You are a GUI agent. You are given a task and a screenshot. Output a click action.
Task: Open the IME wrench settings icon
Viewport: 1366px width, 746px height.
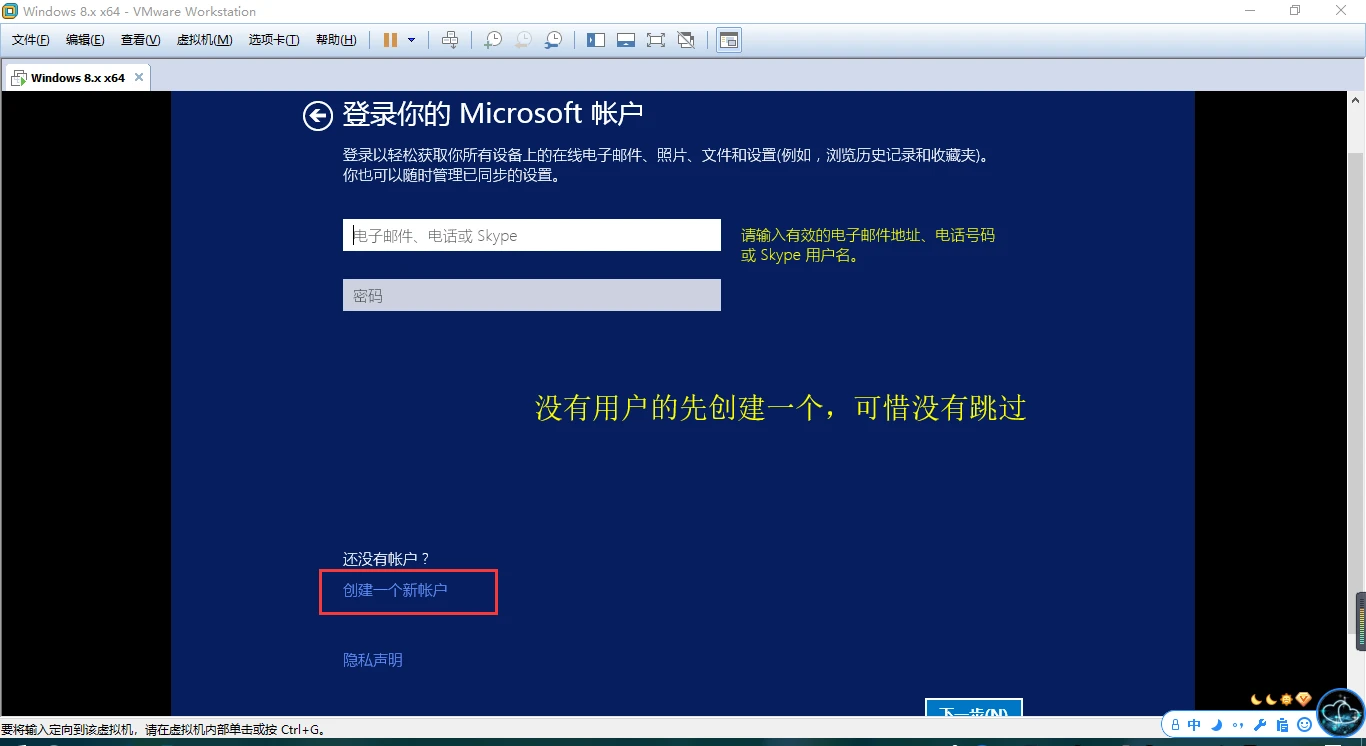(1260, 725)
